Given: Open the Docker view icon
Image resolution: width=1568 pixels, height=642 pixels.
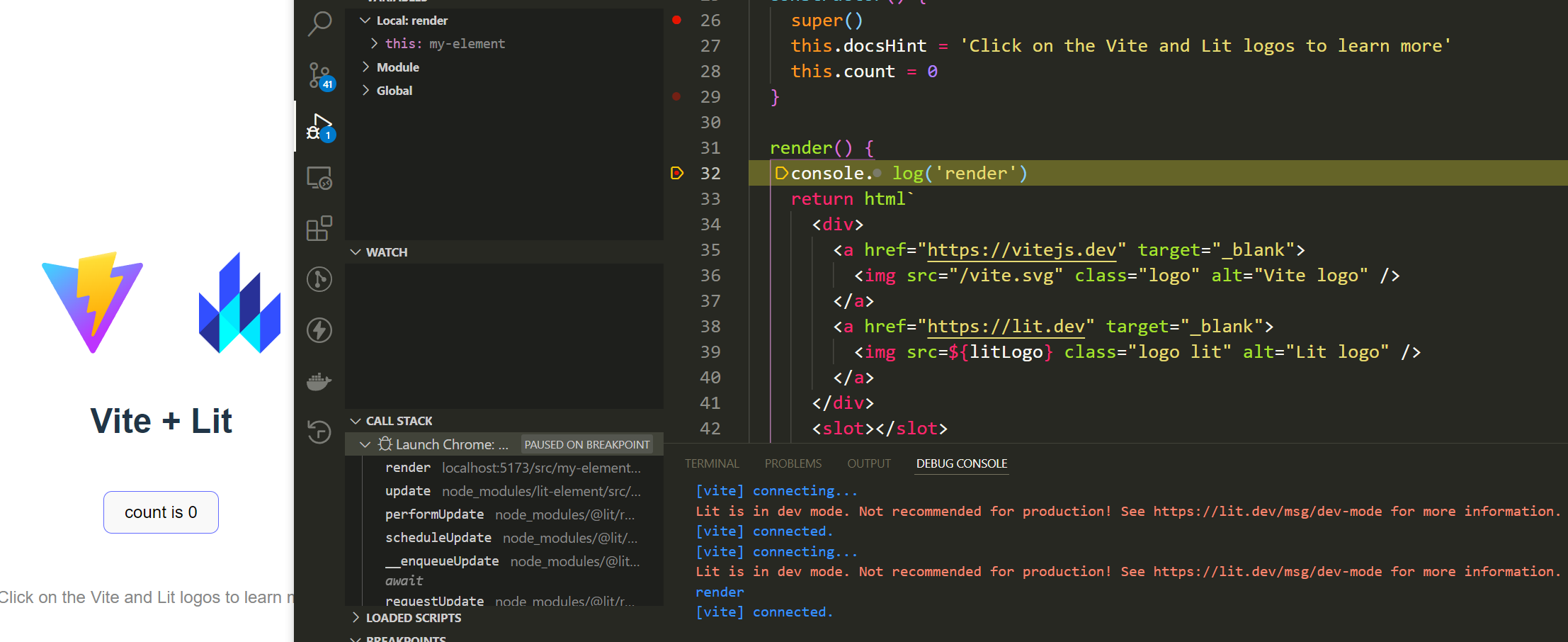Looking at the screenshot, I should pos(319,381).
